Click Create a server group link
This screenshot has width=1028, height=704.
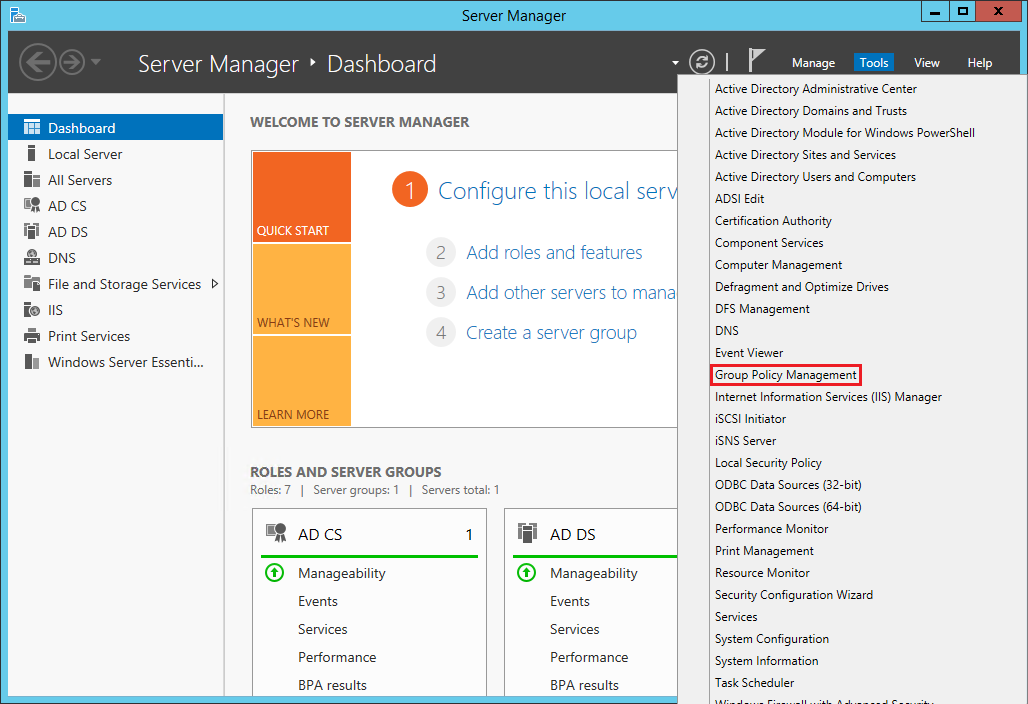tap(551, 332)
